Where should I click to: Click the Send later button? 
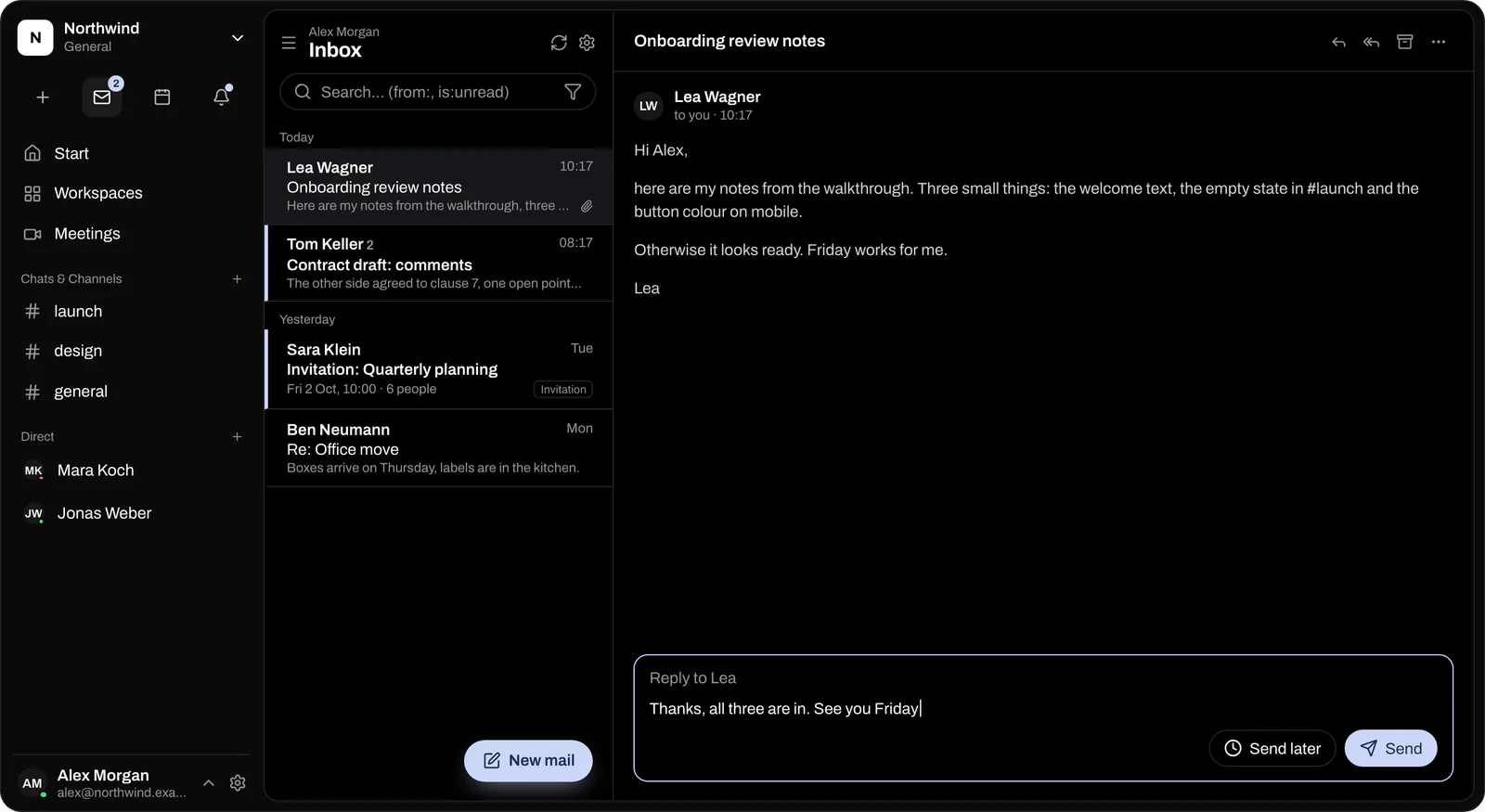pyautogui.click(x=1272, y=749)
